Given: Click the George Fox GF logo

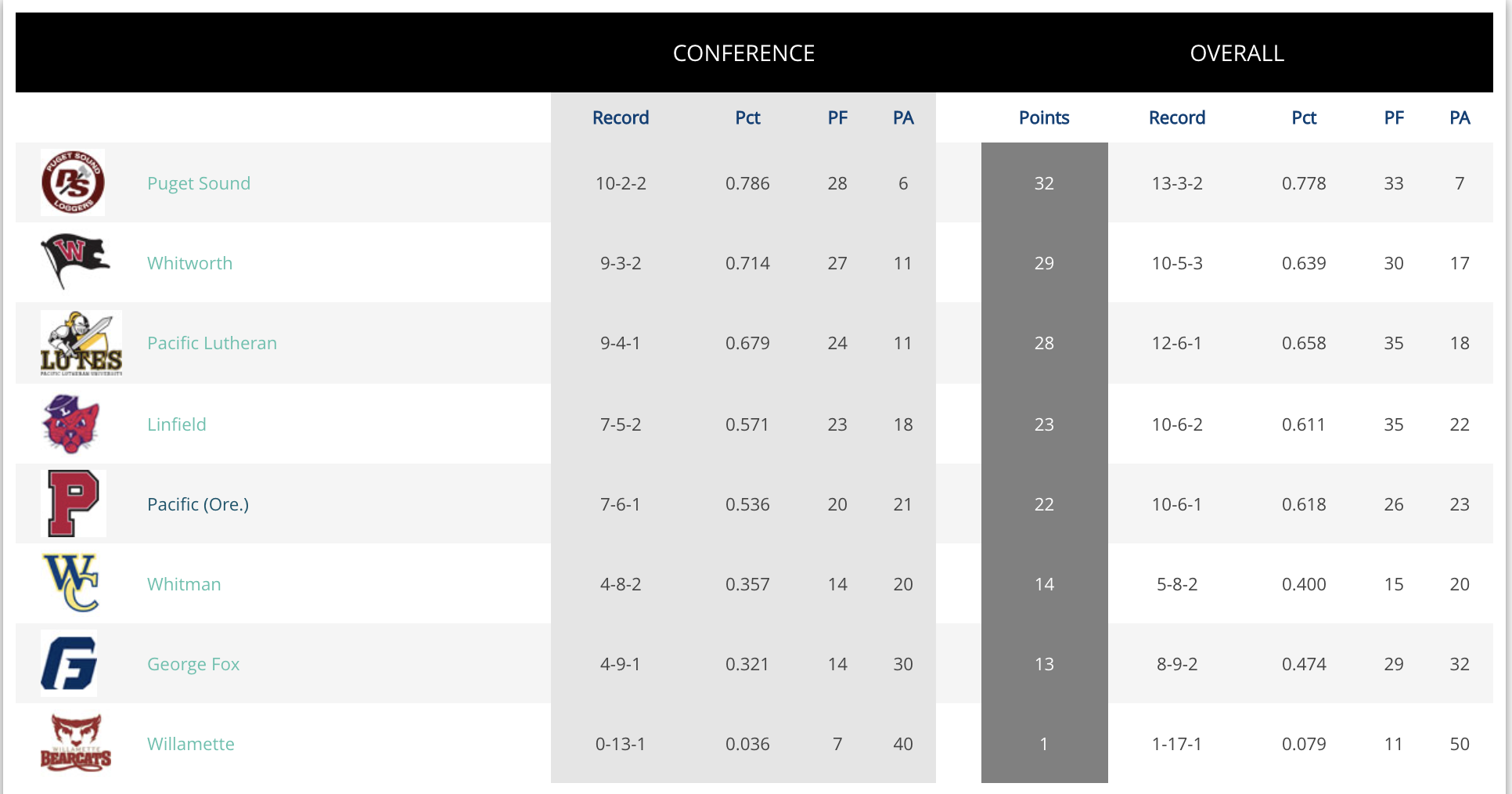Looking at the screenshot, I should (70, 663).
